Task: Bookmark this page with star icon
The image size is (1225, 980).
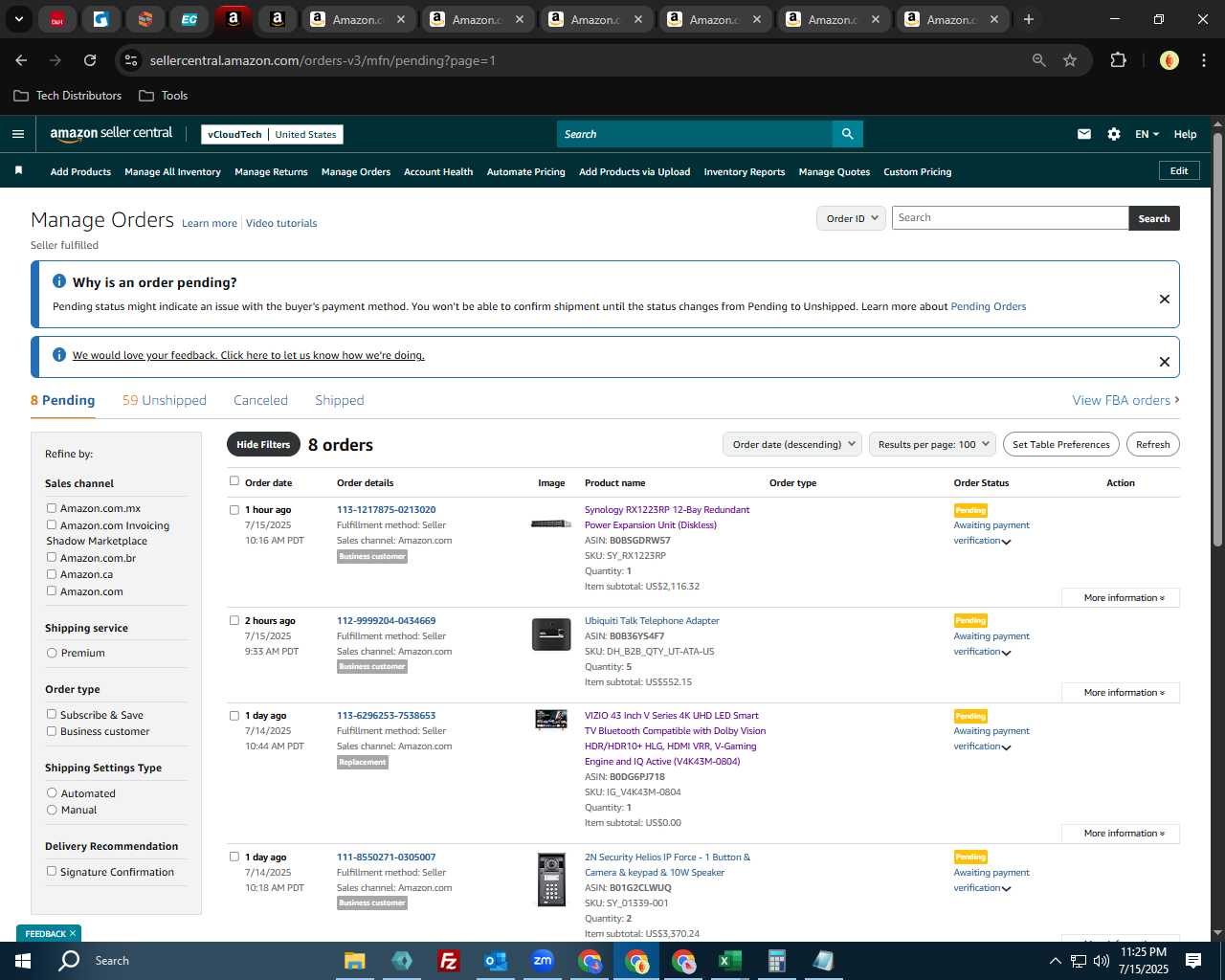Action: tap(1070, 60)
